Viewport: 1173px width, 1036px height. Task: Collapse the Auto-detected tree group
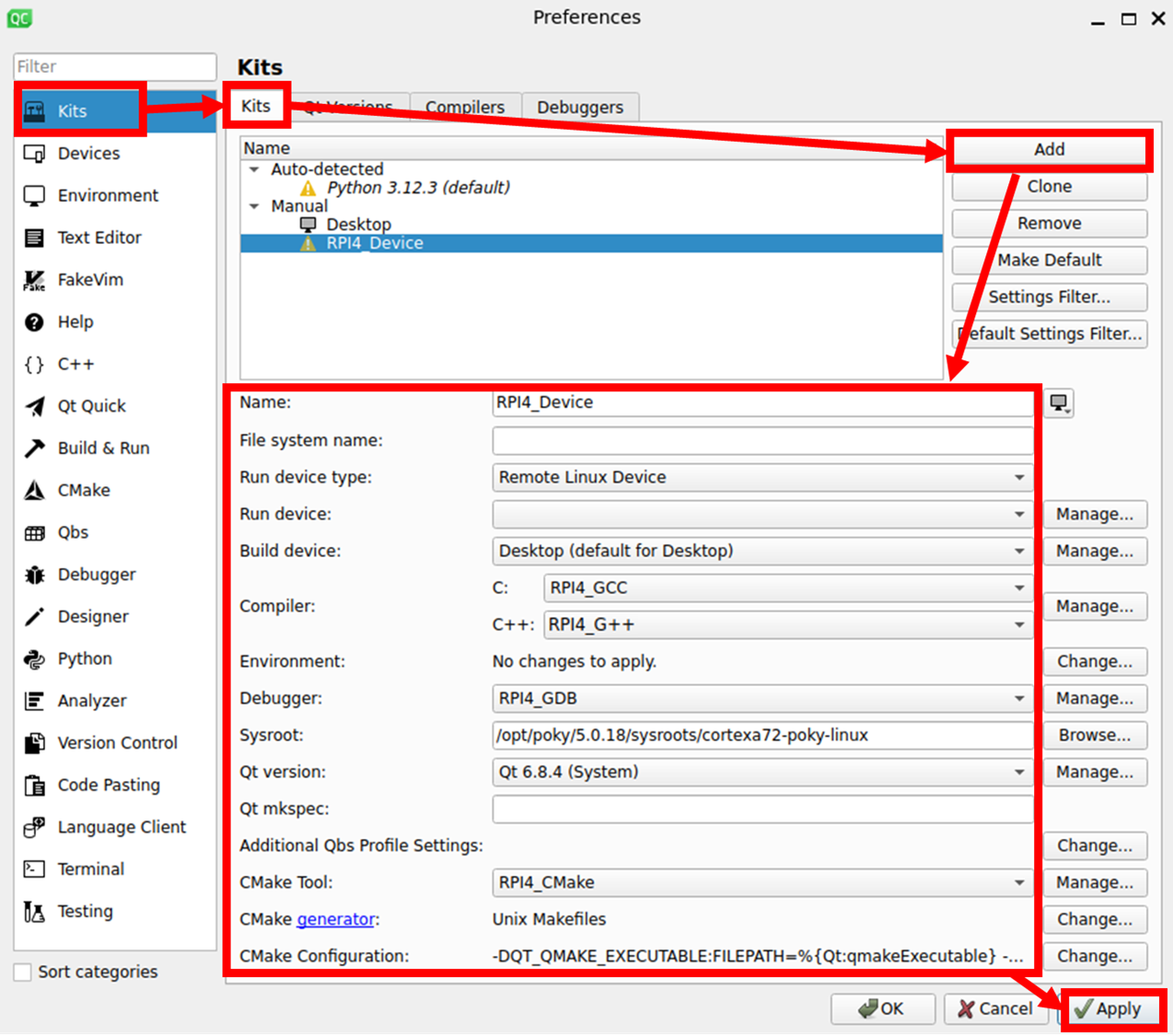[255, 169]
